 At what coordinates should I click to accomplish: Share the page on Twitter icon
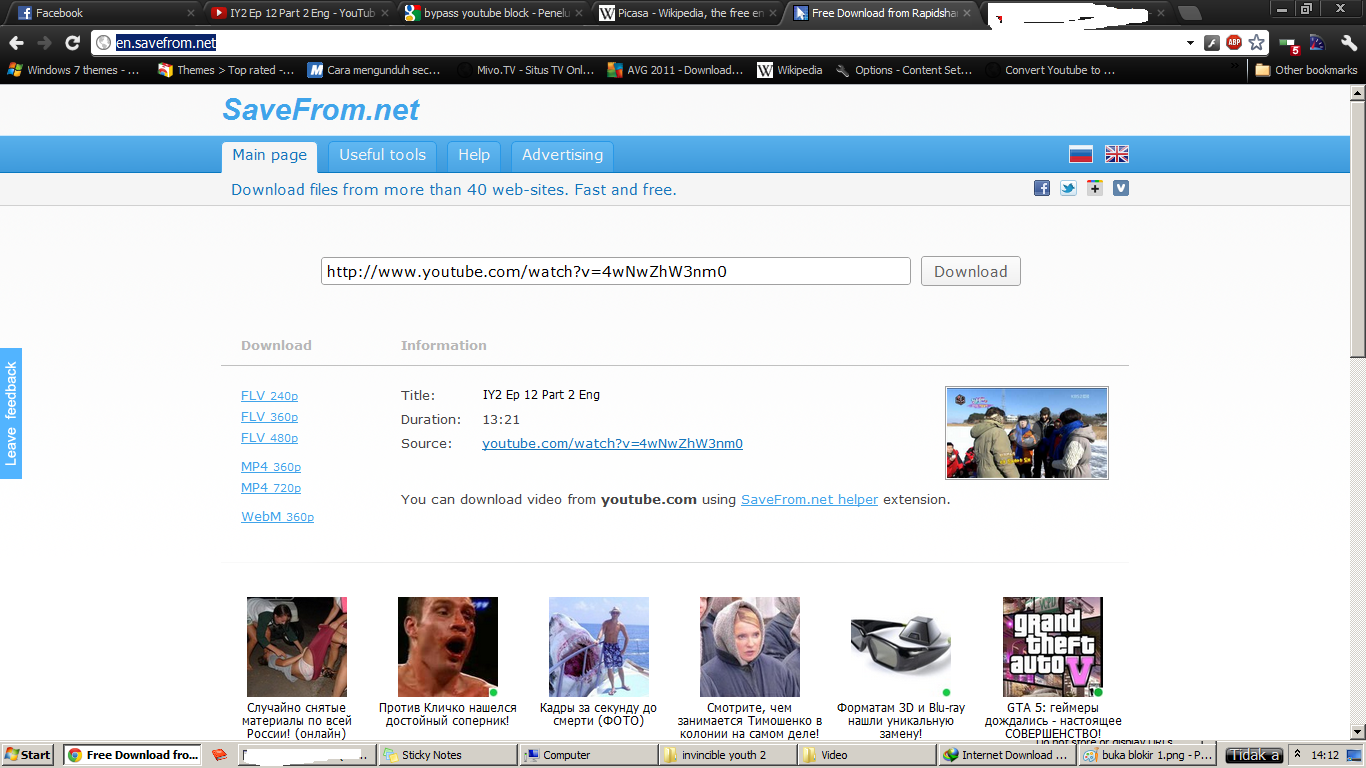(x=1068, y=188)
